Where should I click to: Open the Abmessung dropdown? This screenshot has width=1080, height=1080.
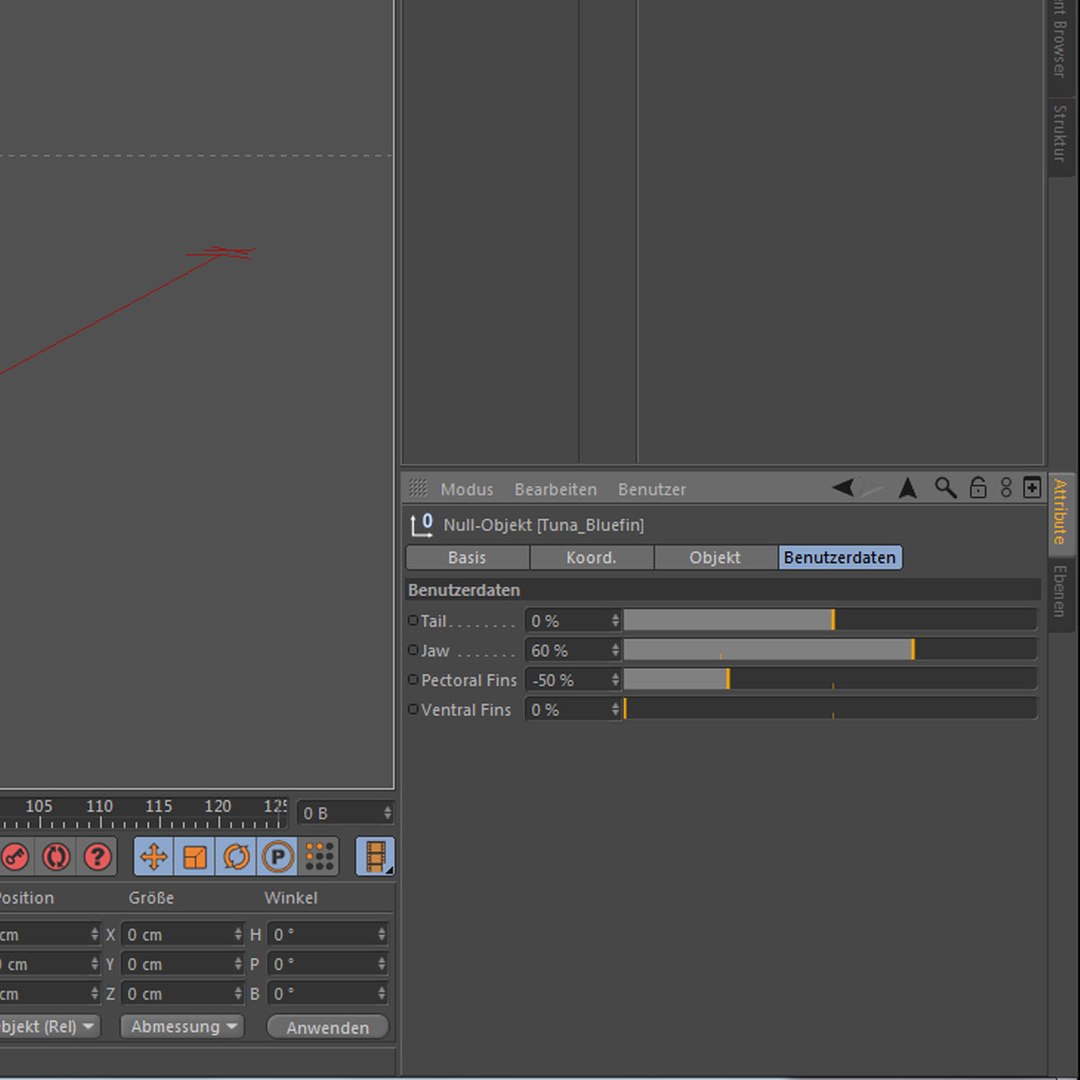coord(183,1026)
